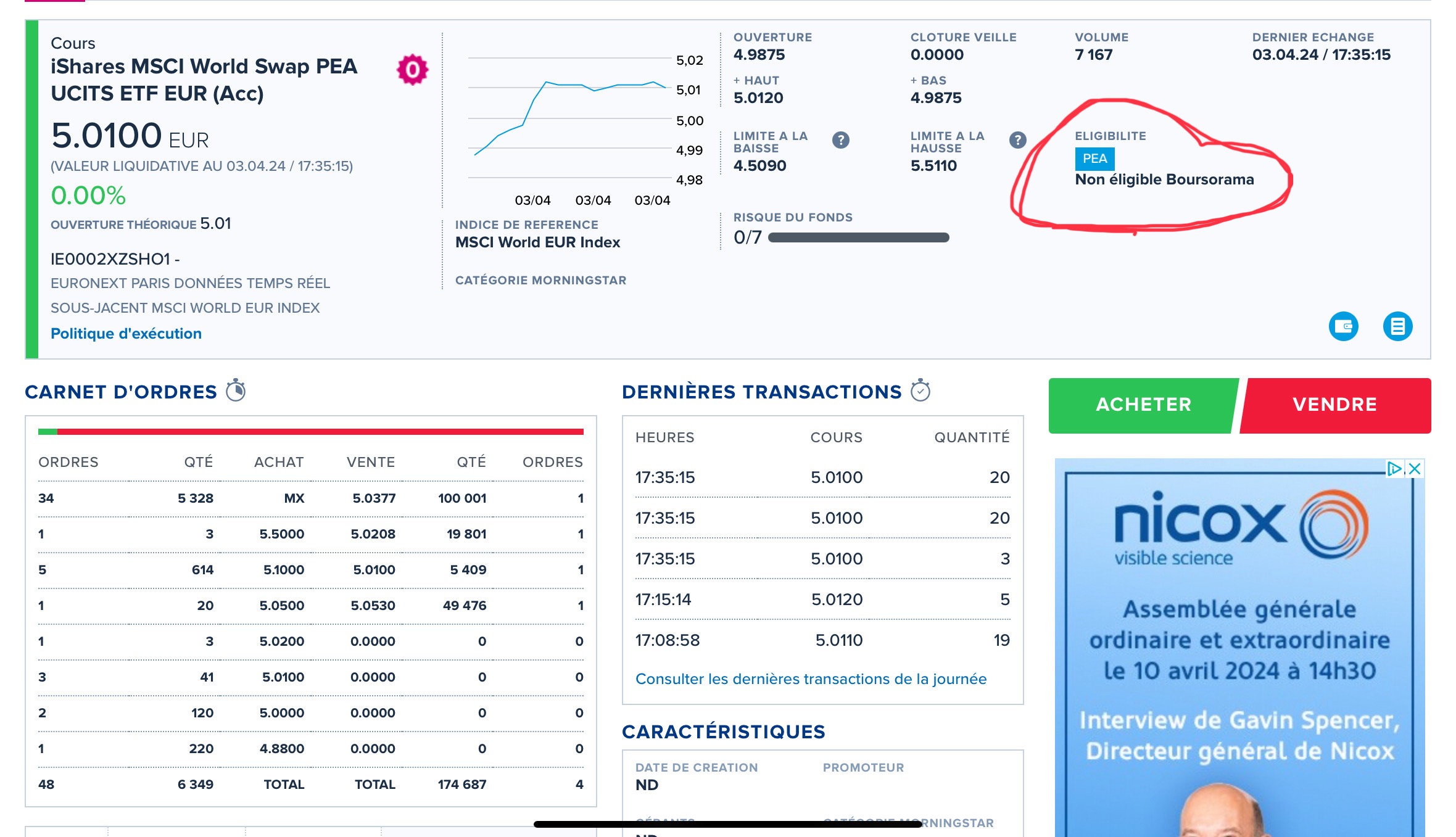Click the MSCI World EUR Index reference
The width and height of the screenshot is (1456, 837).
pos(537,242)
